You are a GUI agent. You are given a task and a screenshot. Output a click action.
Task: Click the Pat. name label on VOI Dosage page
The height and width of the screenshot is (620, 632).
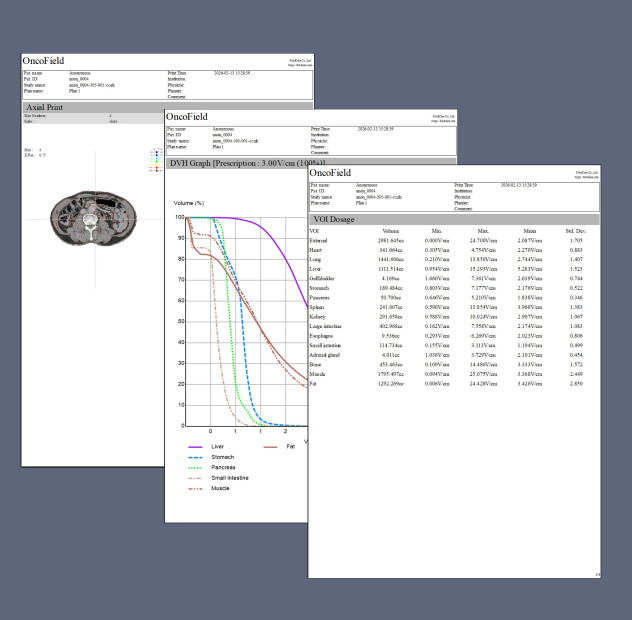(320, 185)
